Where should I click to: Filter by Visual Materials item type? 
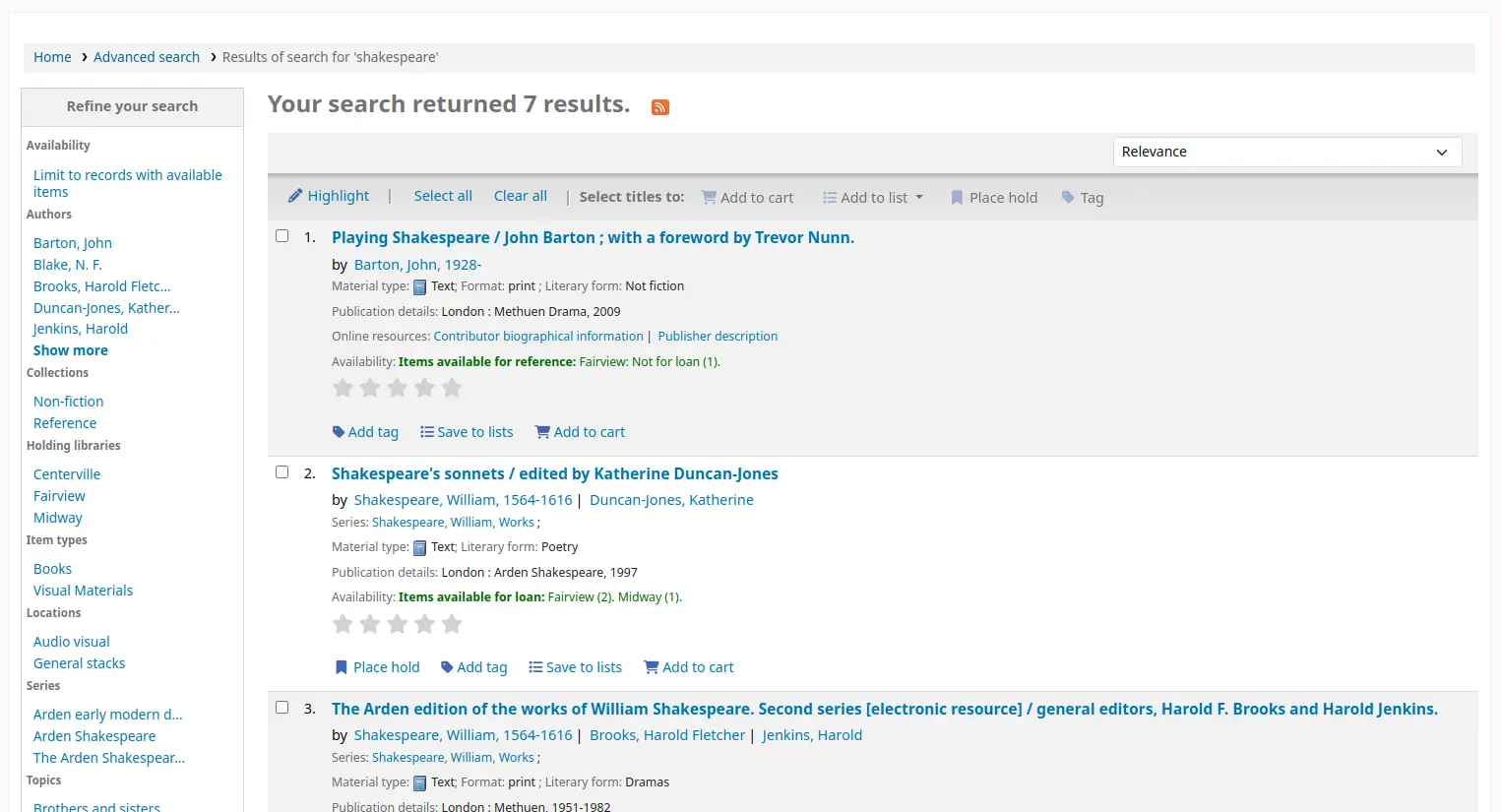83,591
